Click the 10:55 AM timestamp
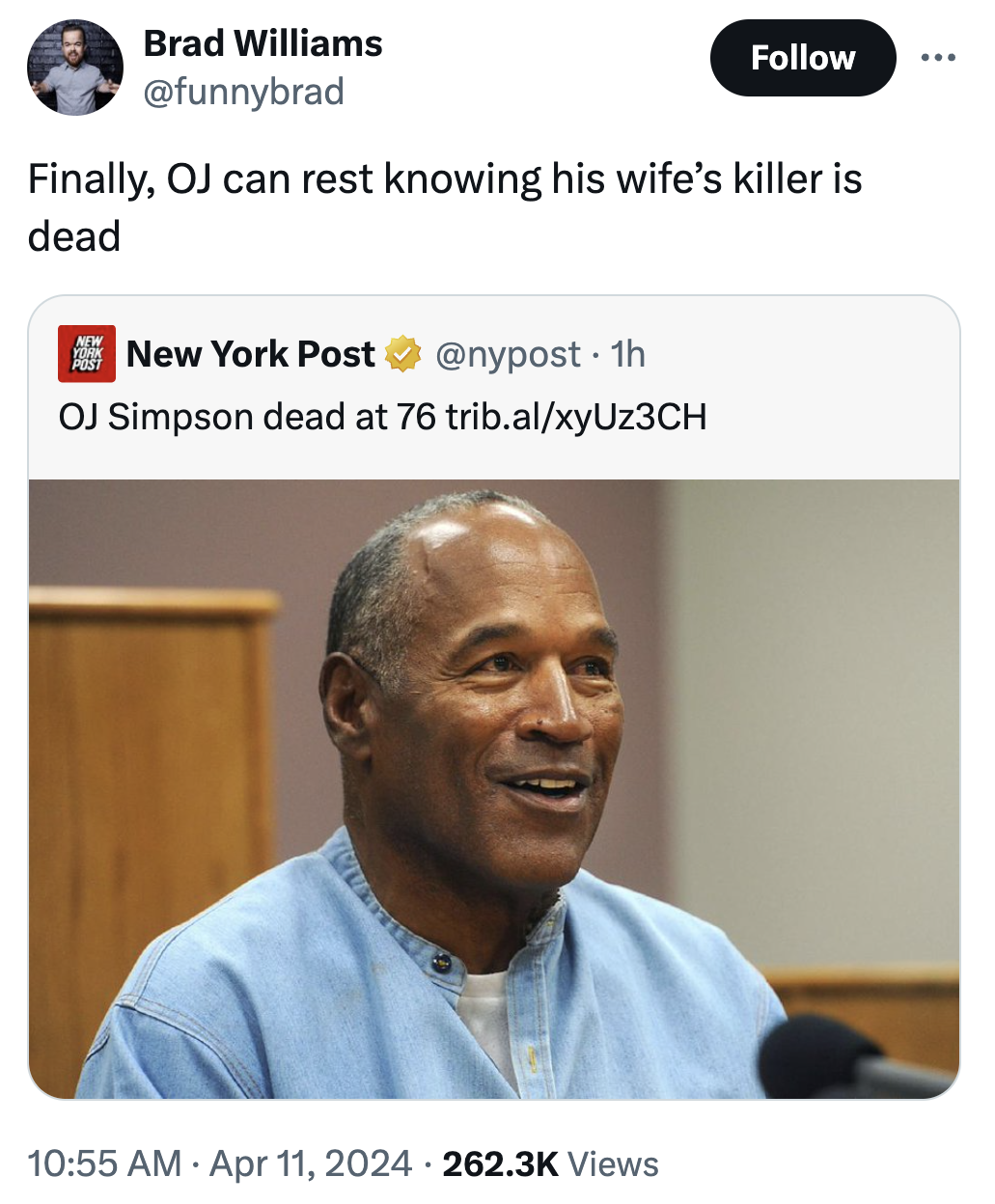 [104, 1163]
